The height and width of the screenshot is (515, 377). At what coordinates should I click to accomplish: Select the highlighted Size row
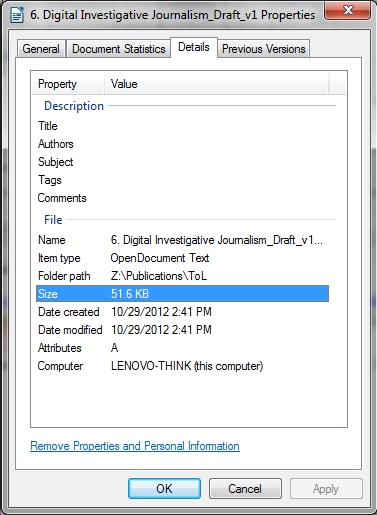(182, 294)
